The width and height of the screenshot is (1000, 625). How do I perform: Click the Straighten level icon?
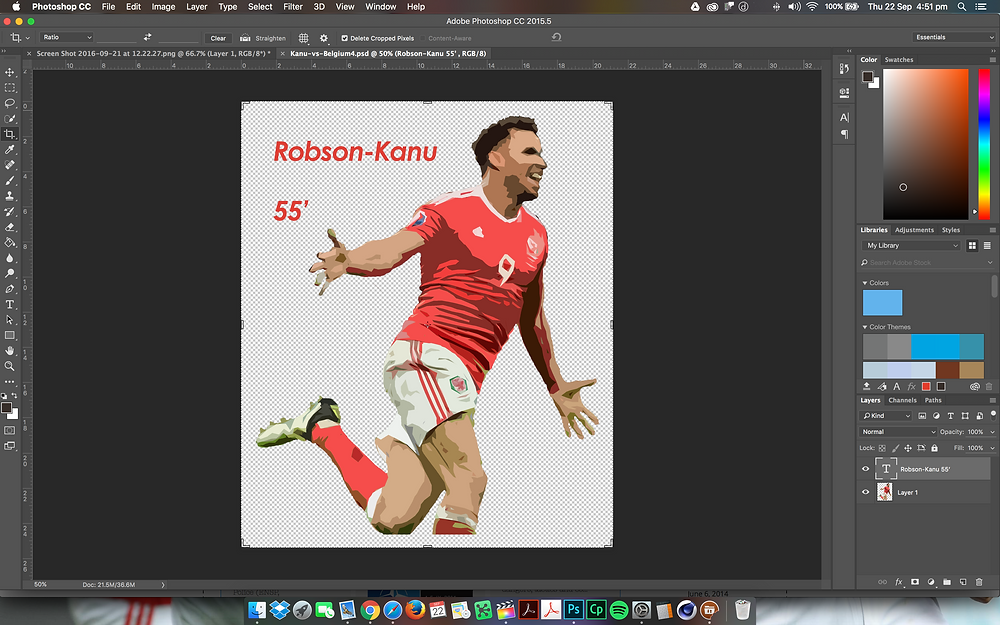[245, 38]
